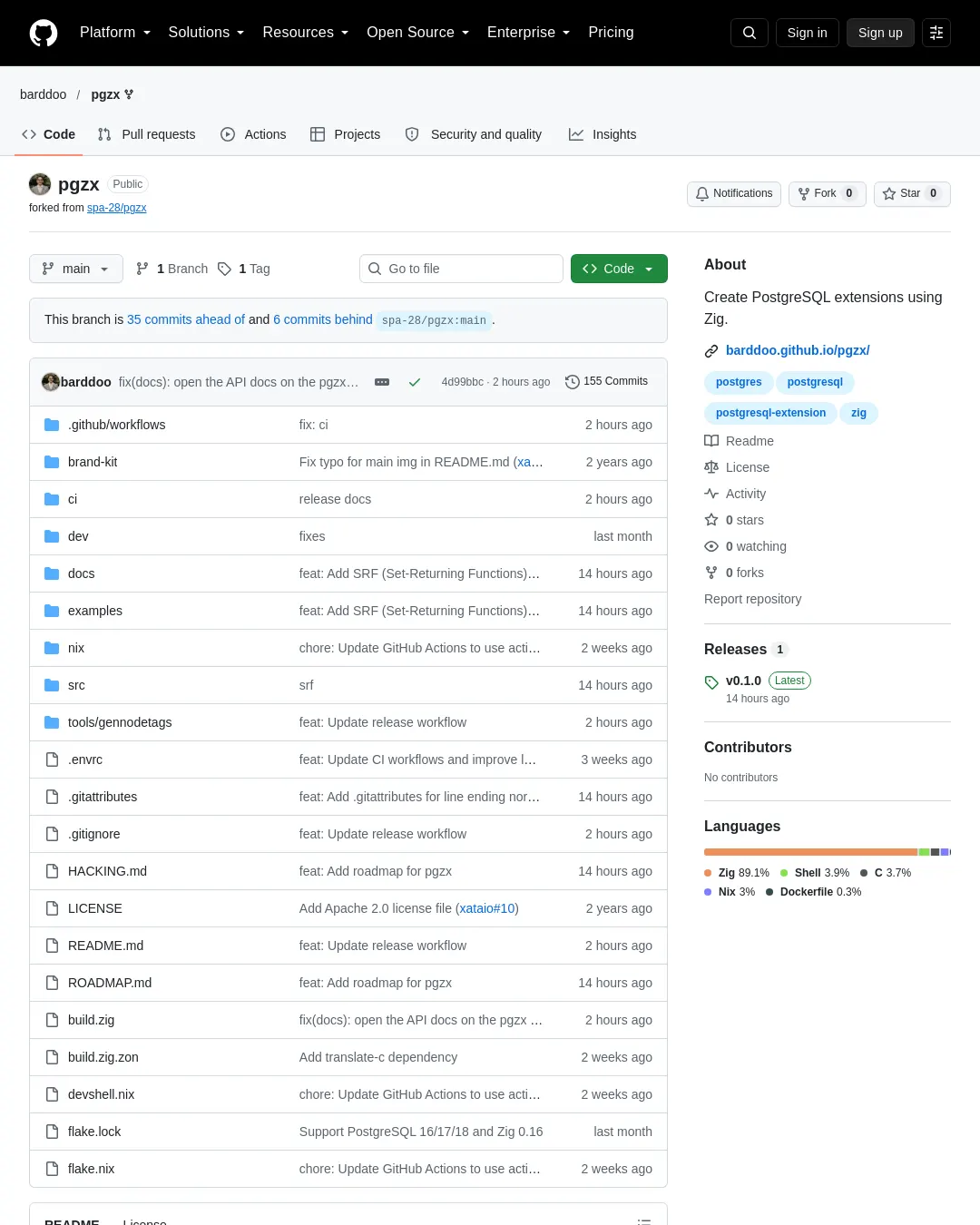Click the Zig 89.1% language entry
Viewport: 980px width, 1225px height.
point(737,873)
